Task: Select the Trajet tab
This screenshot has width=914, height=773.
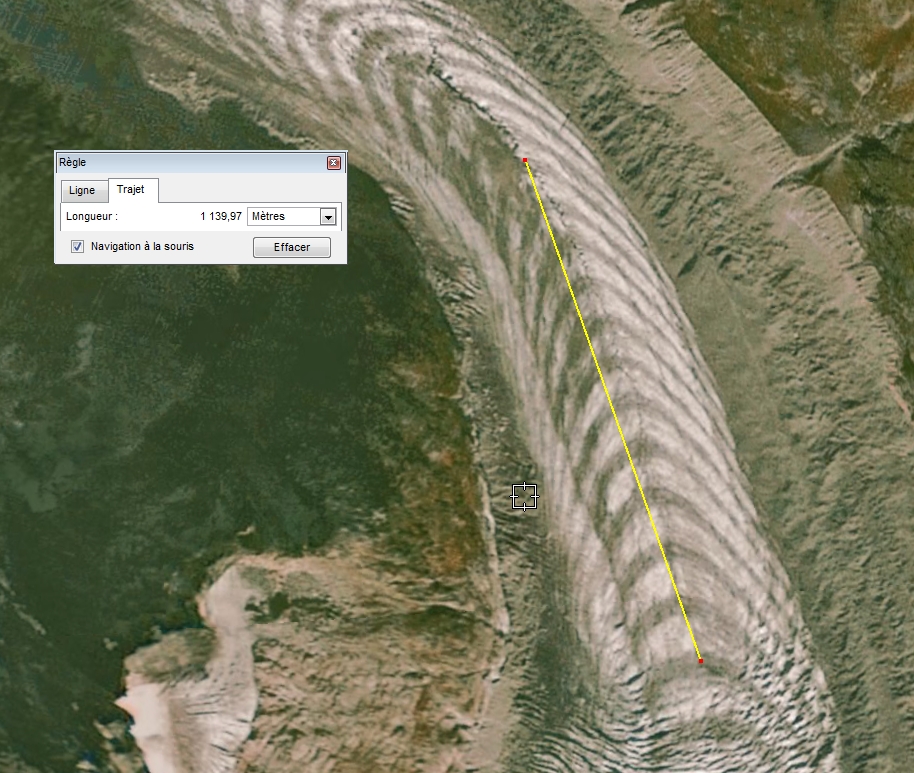Action: 131,190
